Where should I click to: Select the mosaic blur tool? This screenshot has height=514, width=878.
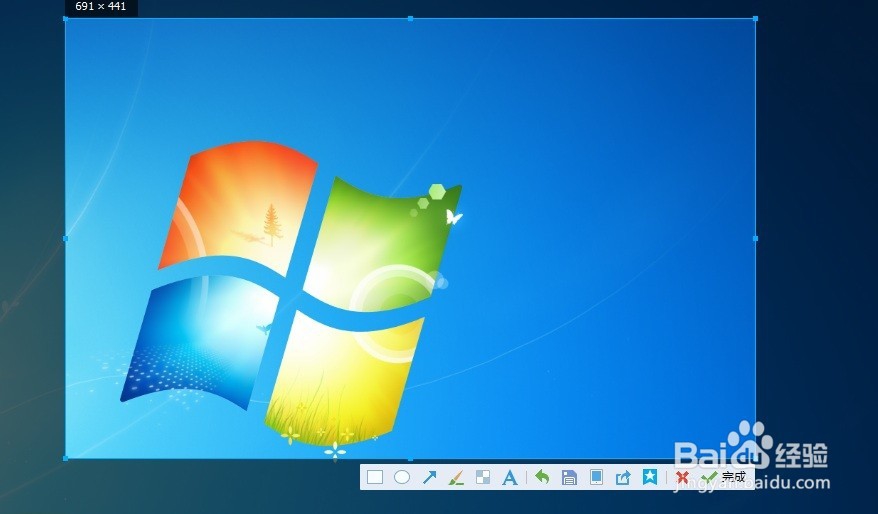(483, 477)
